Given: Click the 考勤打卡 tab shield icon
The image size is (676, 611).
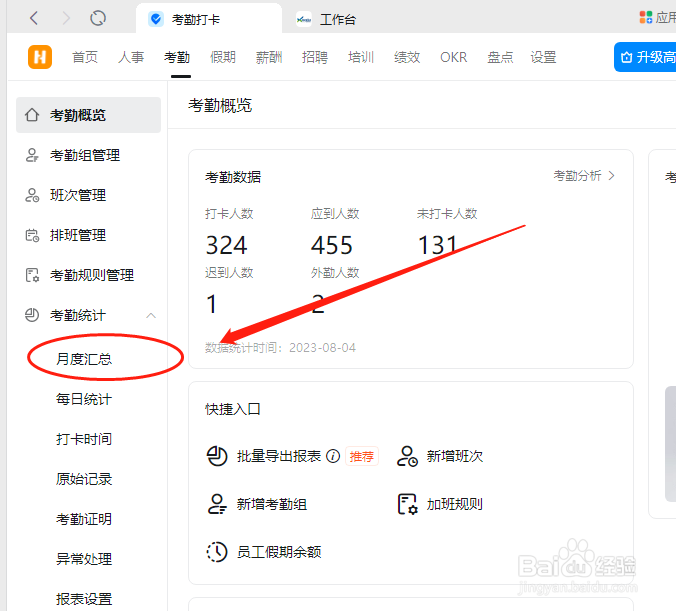Looking at the screenshot, I should (x=156, y=19).
